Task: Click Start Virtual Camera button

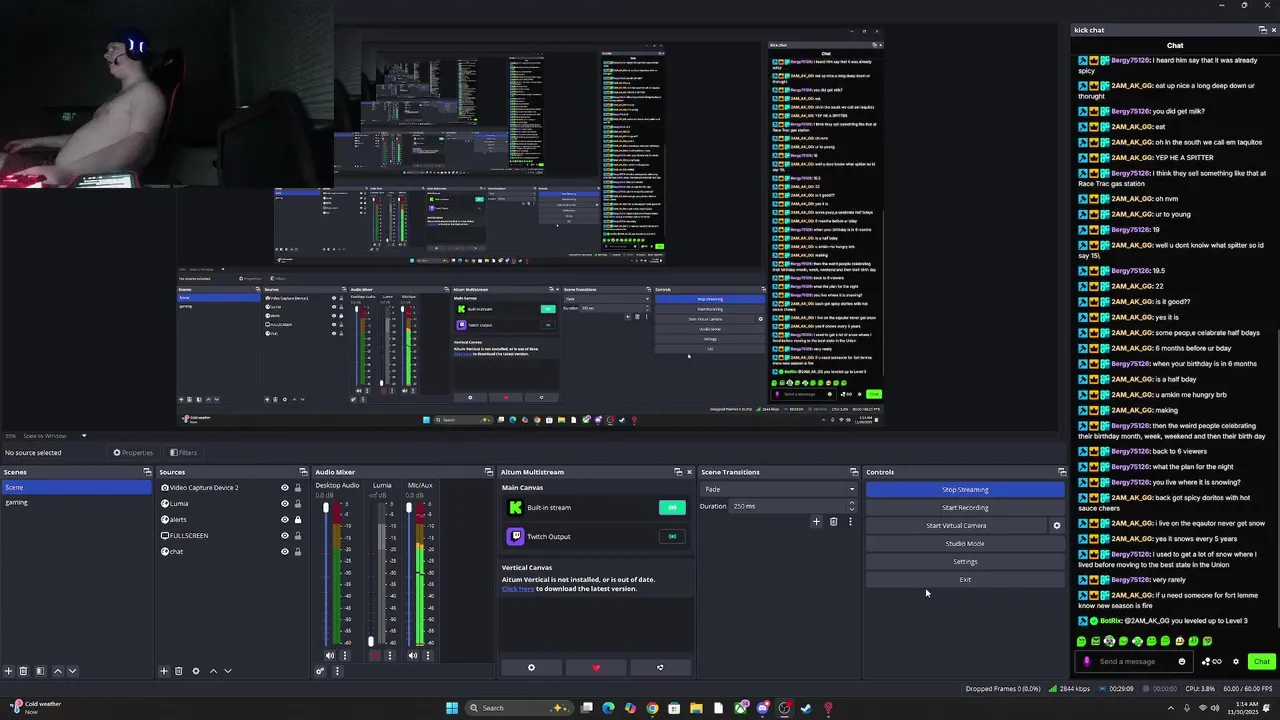Action: 956,526
